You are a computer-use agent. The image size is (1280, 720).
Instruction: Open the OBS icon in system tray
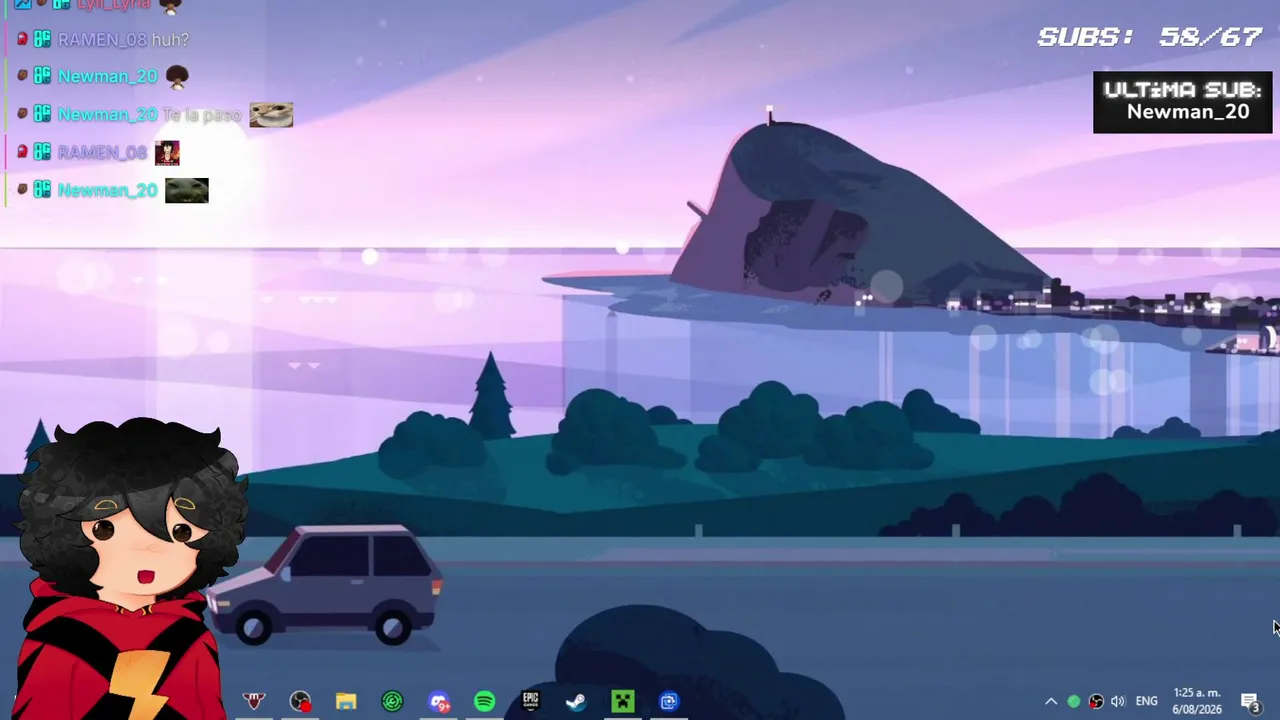1096,701
